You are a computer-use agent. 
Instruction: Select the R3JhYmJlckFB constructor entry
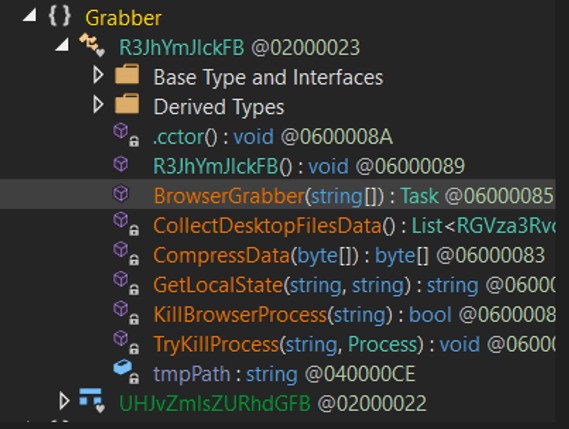click(x=309, y=167)
